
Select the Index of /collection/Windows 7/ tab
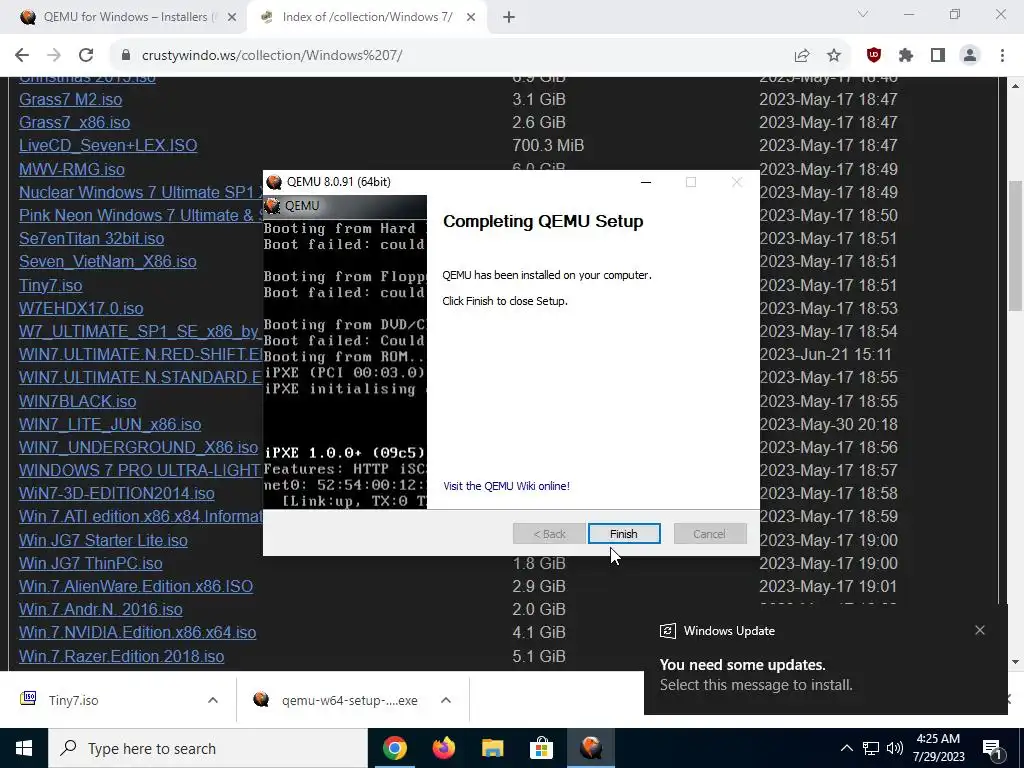368,17
